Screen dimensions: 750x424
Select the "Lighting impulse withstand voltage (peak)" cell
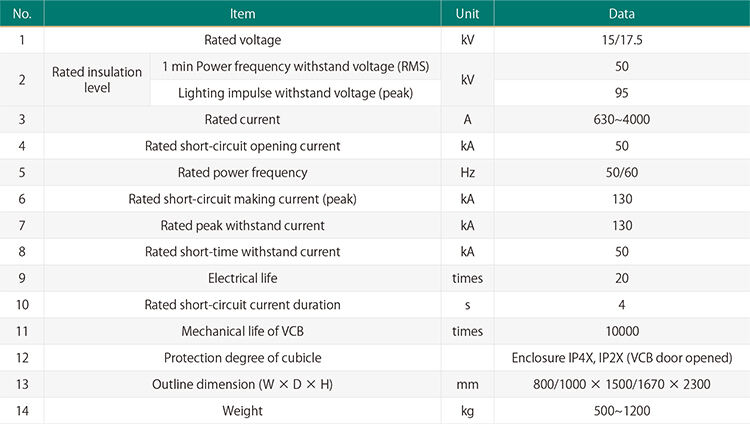(x=295, y=93)
